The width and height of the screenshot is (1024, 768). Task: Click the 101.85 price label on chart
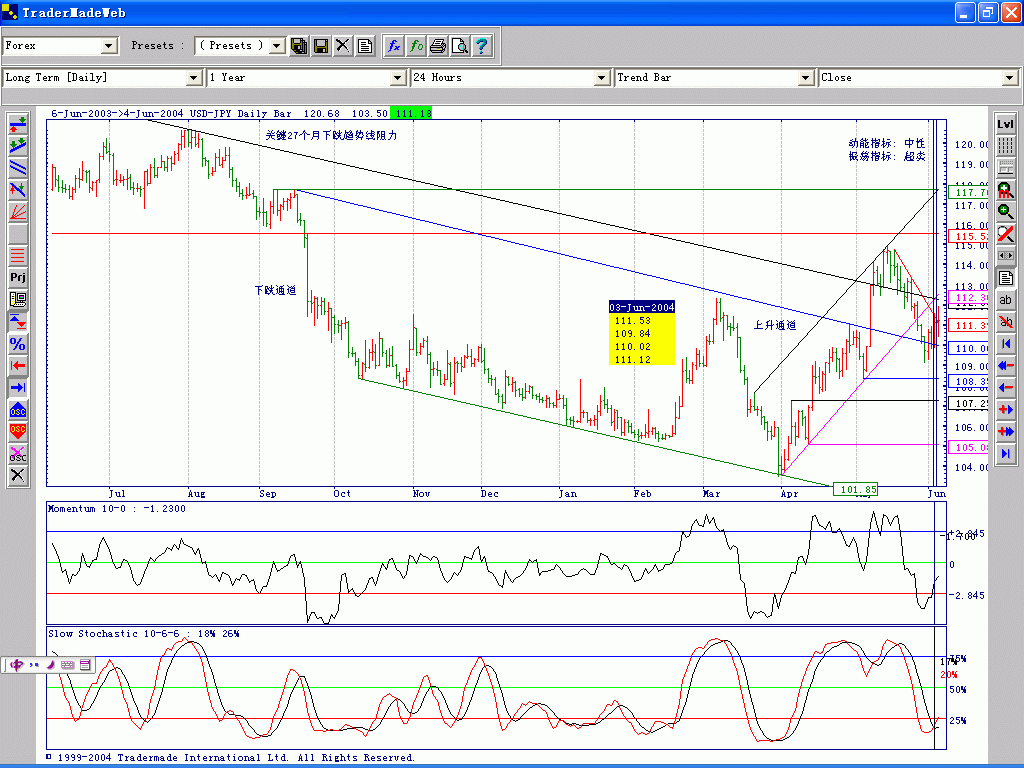pyautogui.click(x=858, y=489)
